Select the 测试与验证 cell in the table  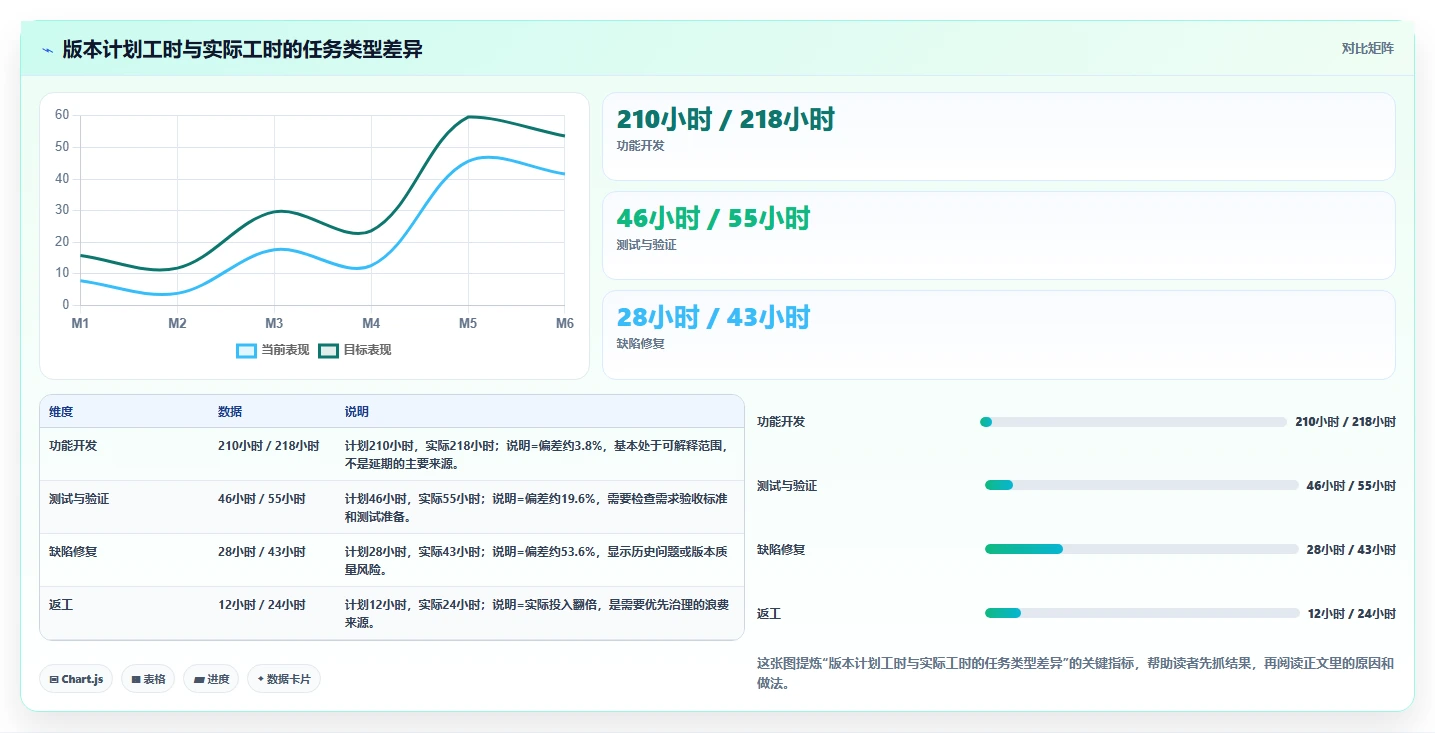click(x=124, y=508)
